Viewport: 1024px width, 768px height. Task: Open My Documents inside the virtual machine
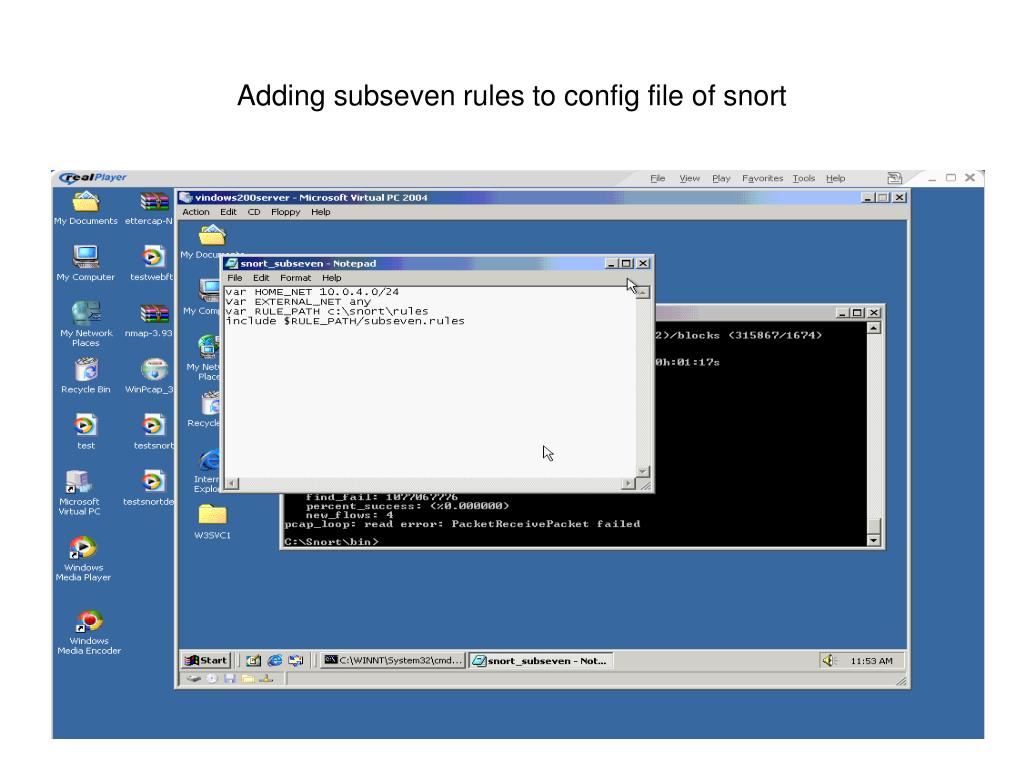(212, 235)
